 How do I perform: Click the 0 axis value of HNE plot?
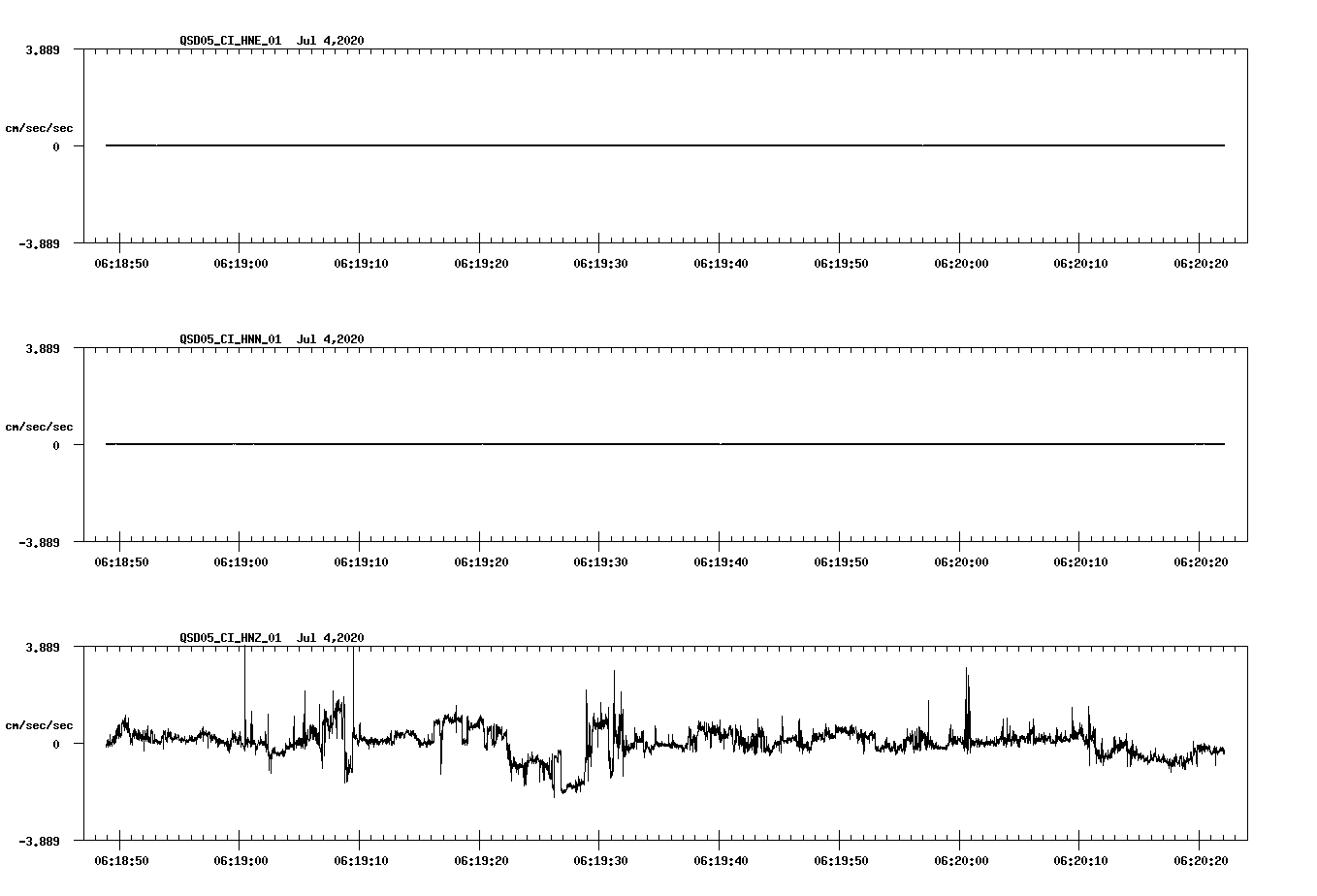(56, 146)
